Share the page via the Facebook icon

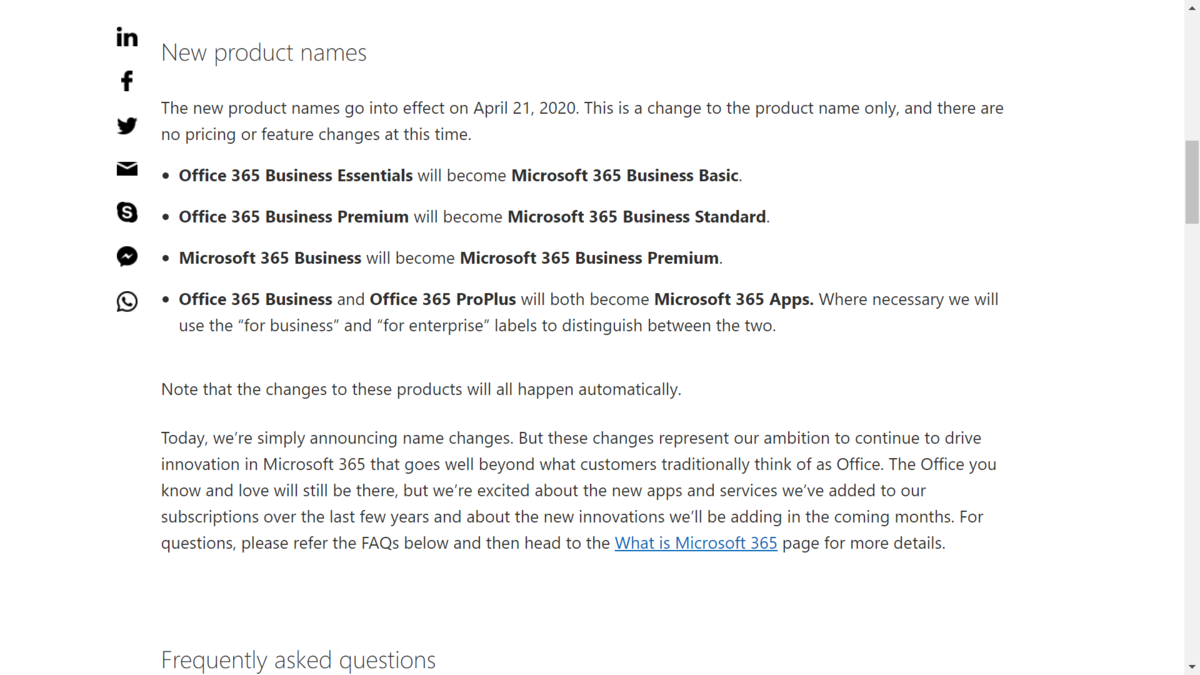click(127, 81)
